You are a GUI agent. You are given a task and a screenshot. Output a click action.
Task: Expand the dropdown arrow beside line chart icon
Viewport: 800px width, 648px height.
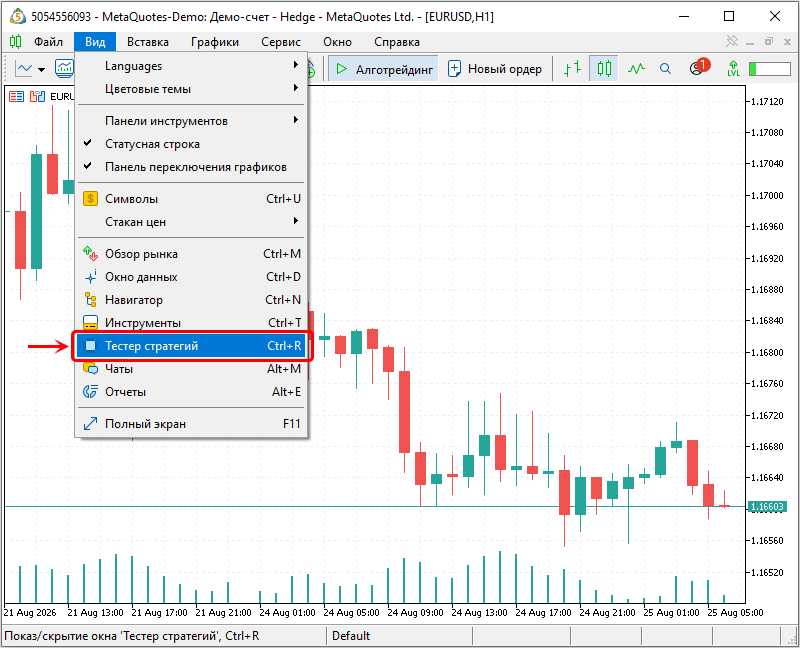coord(41,69)
